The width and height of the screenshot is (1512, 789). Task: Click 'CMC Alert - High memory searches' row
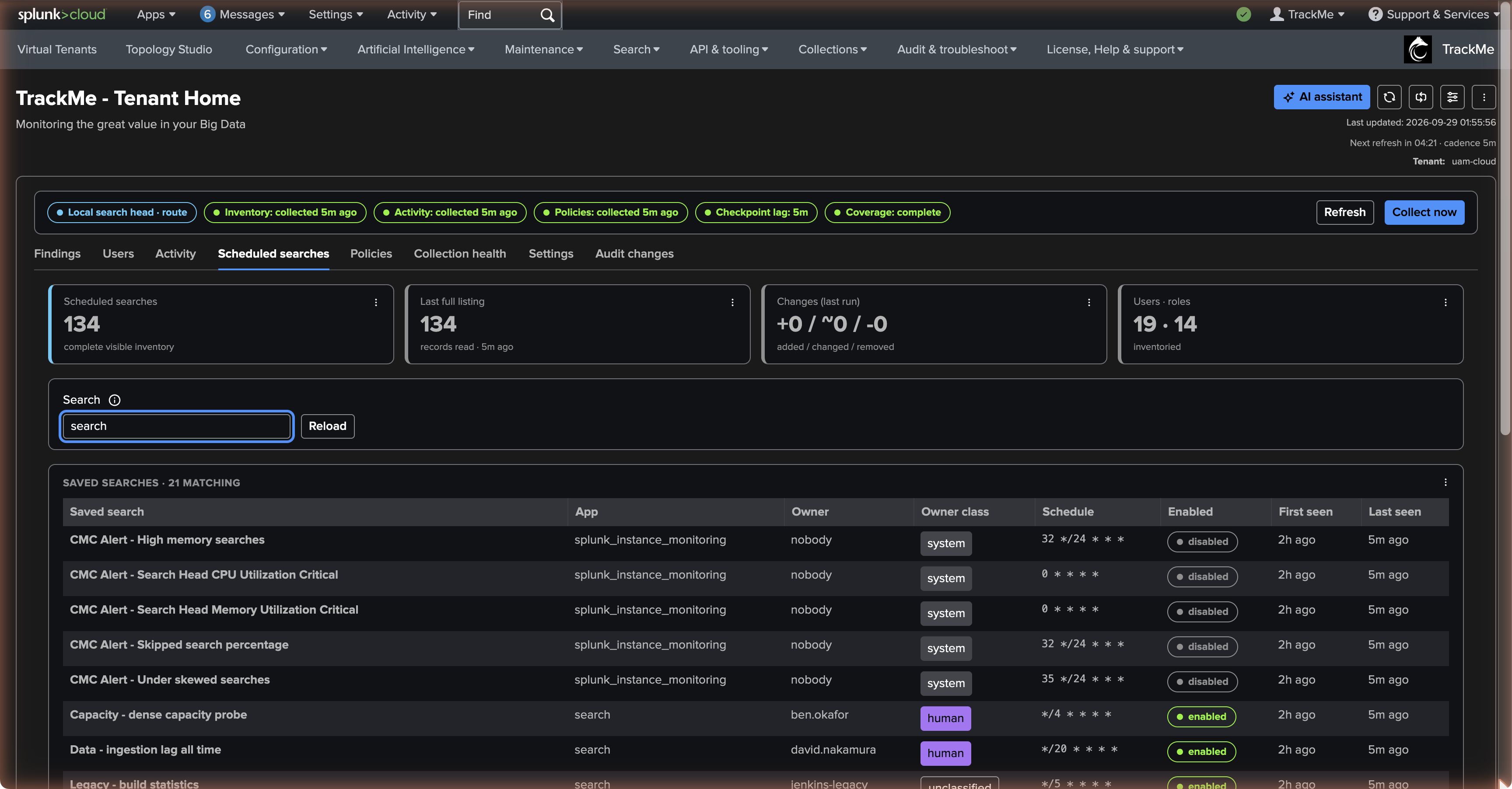[x=756, y=543]
